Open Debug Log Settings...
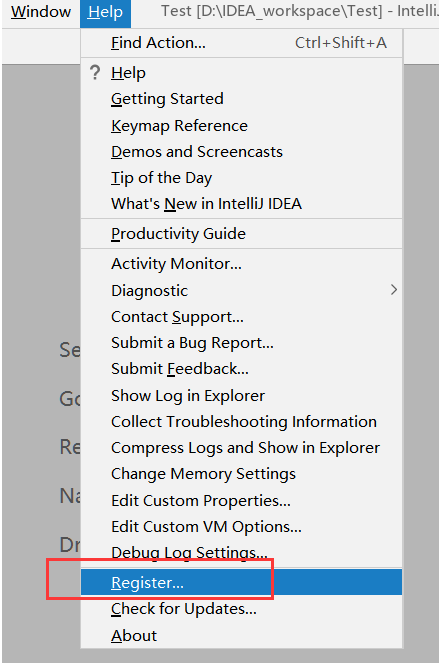 click(241, 553)
